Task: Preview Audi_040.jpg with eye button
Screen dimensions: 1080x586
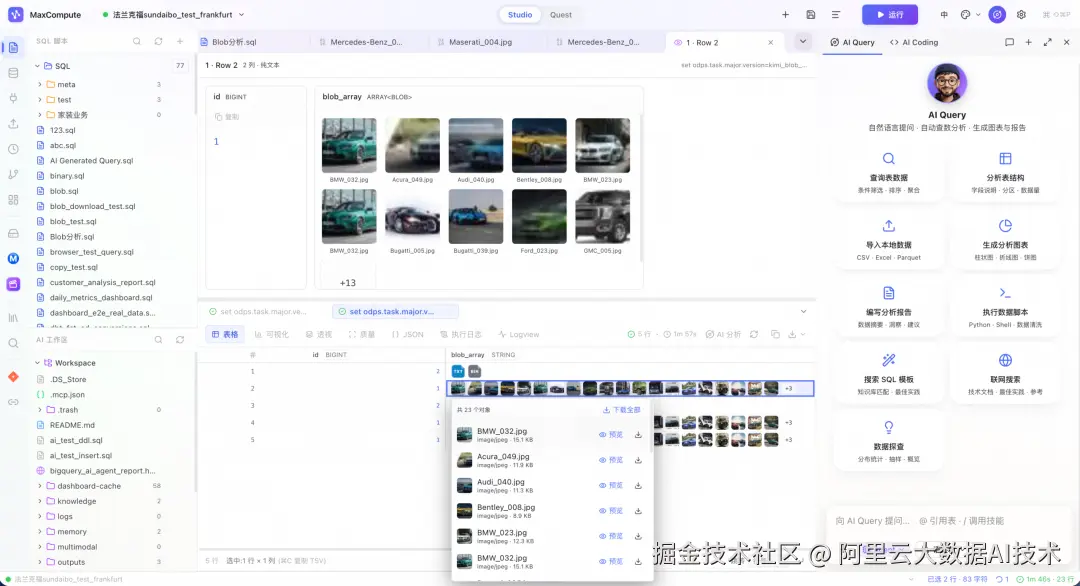Action: 611,485
